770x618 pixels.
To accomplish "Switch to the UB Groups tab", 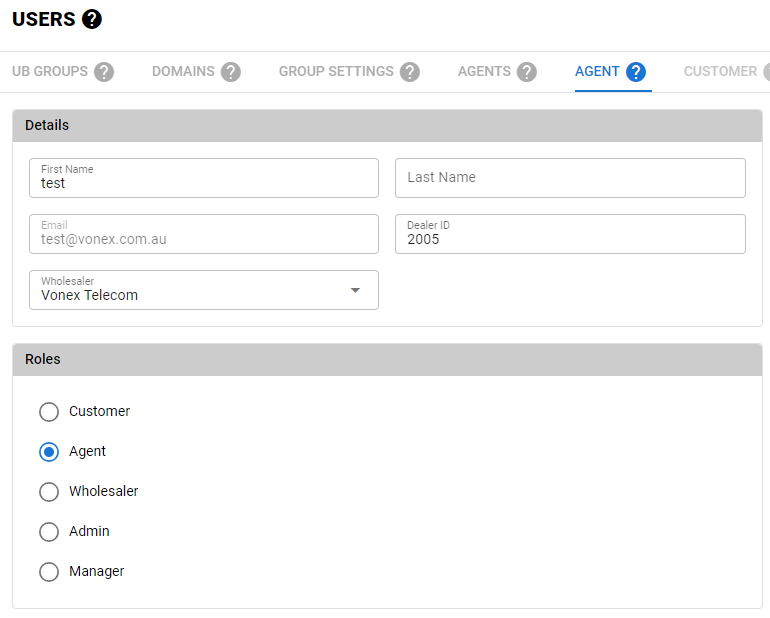I will (x=50, y=72).
